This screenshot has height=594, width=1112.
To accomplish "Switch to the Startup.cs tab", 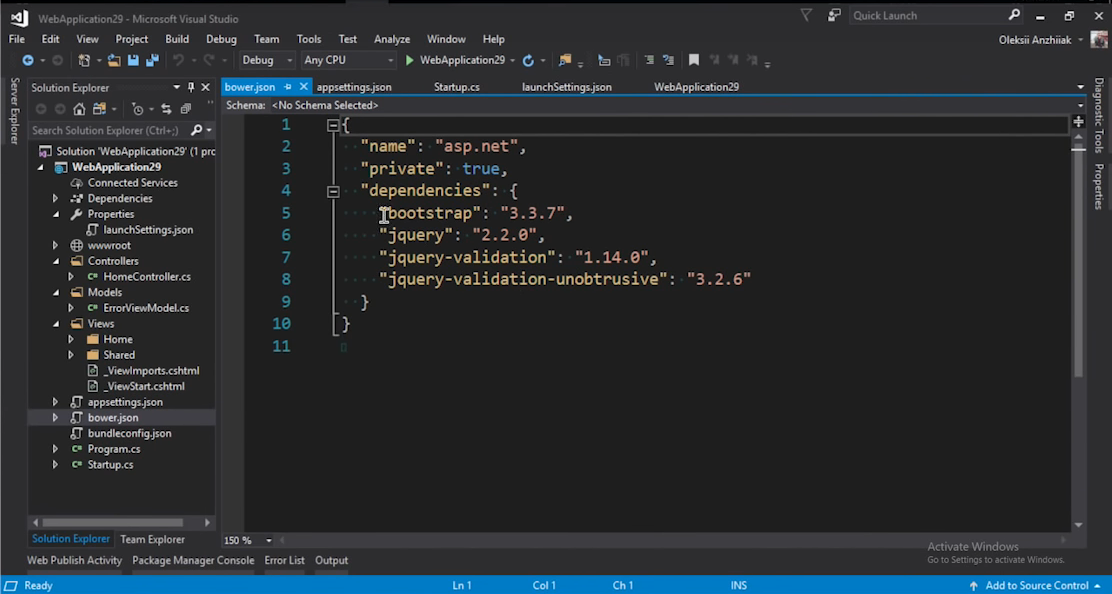I will click(457, 87).
